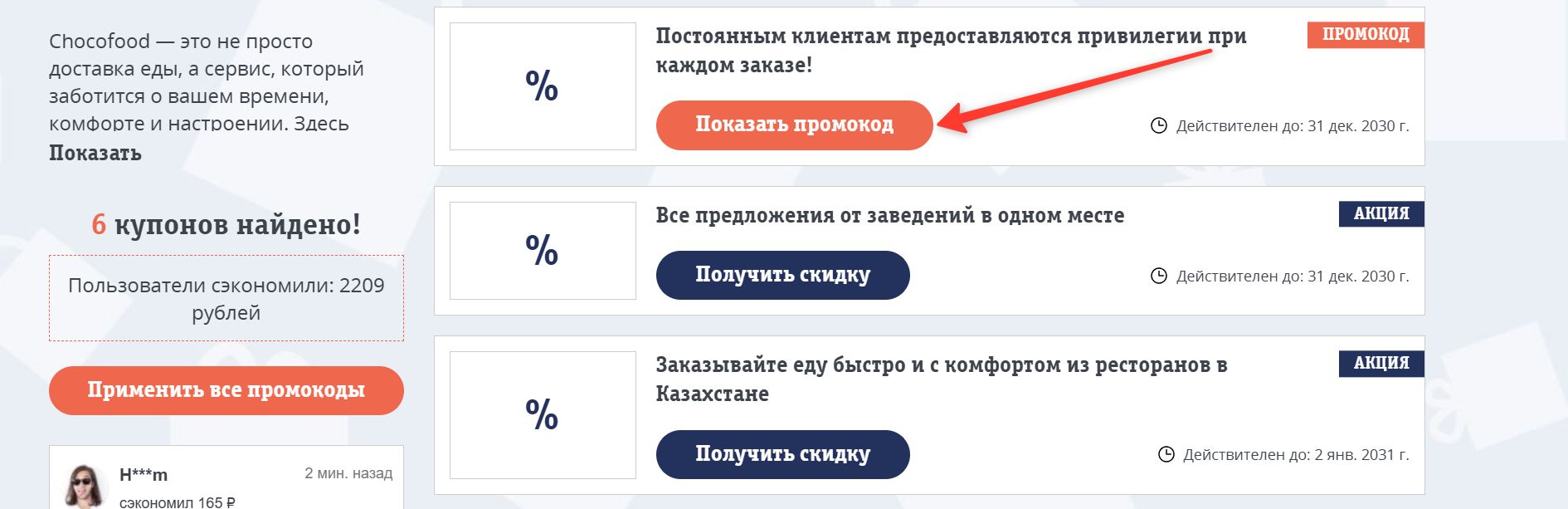Reveal code with 'Показать промокод' button
The image size is (1568, 509).
[x=794, y=125]
